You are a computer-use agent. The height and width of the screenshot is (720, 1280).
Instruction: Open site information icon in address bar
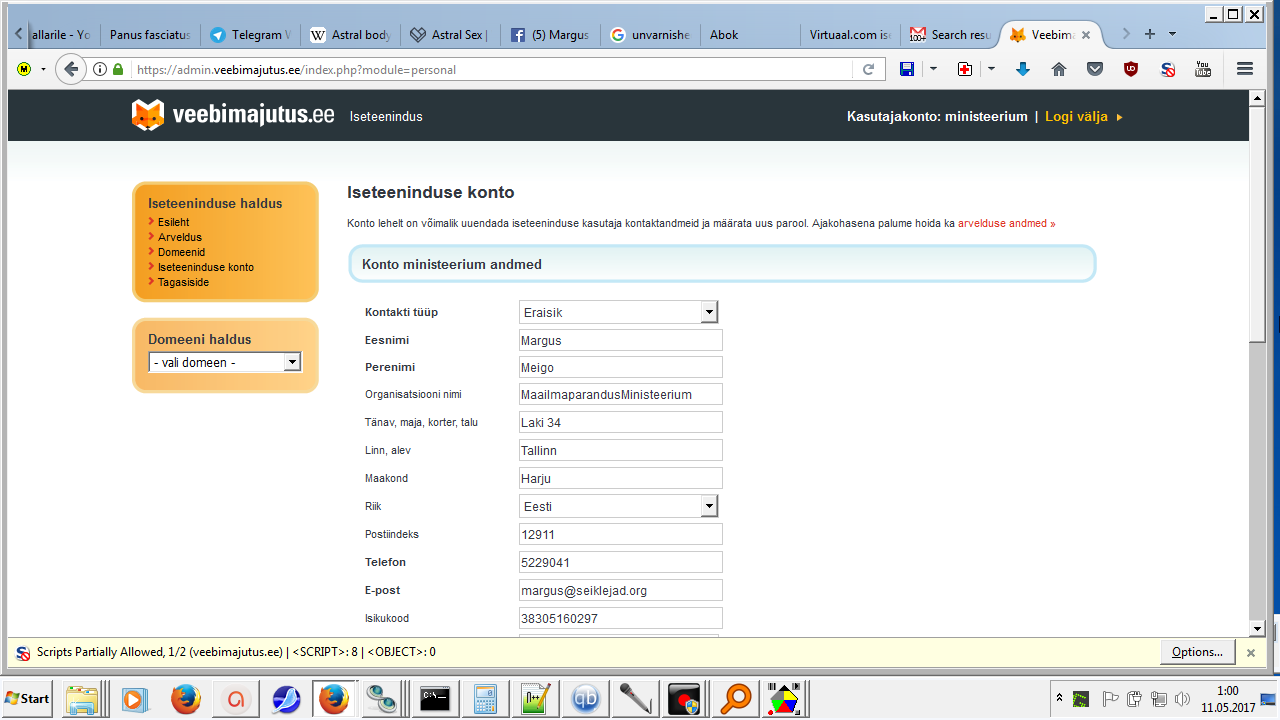100,70
